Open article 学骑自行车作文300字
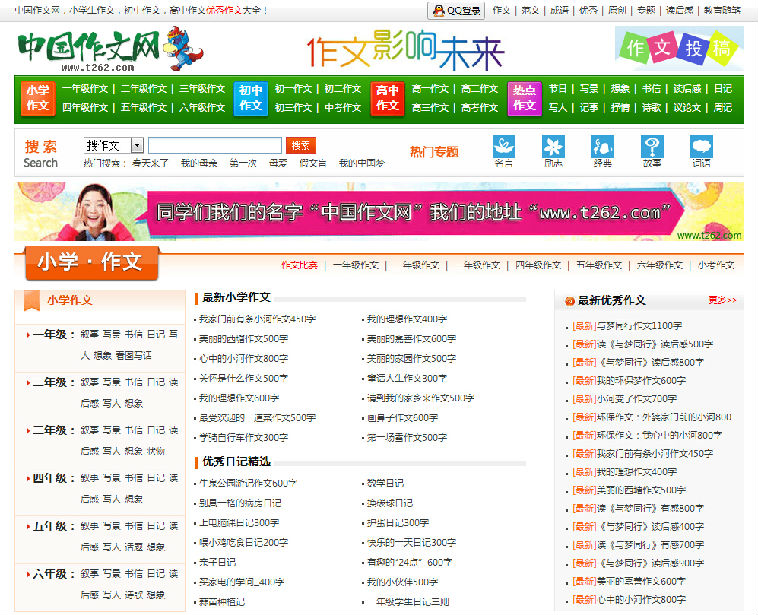The width and height of the screenshot is (758, 615). click(x=244, y=438)
